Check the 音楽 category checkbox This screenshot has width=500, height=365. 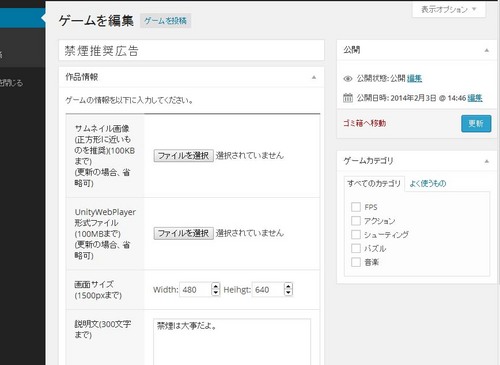pyautogui.click(x=356, y=262)
